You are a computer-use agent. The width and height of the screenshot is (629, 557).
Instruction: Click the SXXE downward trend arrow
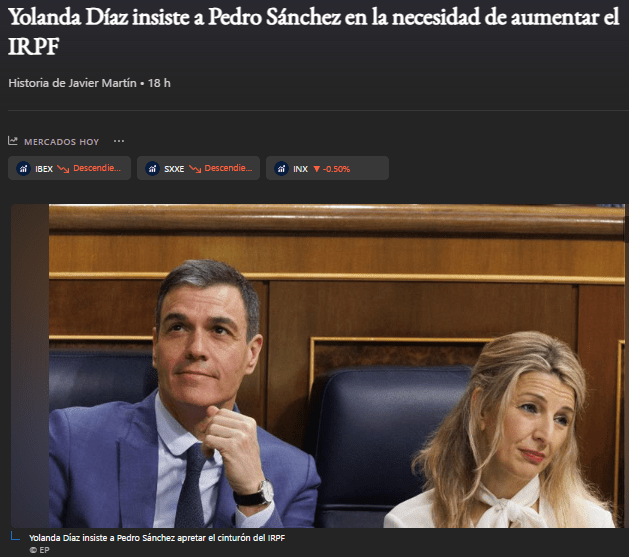[x=195, y=169]
